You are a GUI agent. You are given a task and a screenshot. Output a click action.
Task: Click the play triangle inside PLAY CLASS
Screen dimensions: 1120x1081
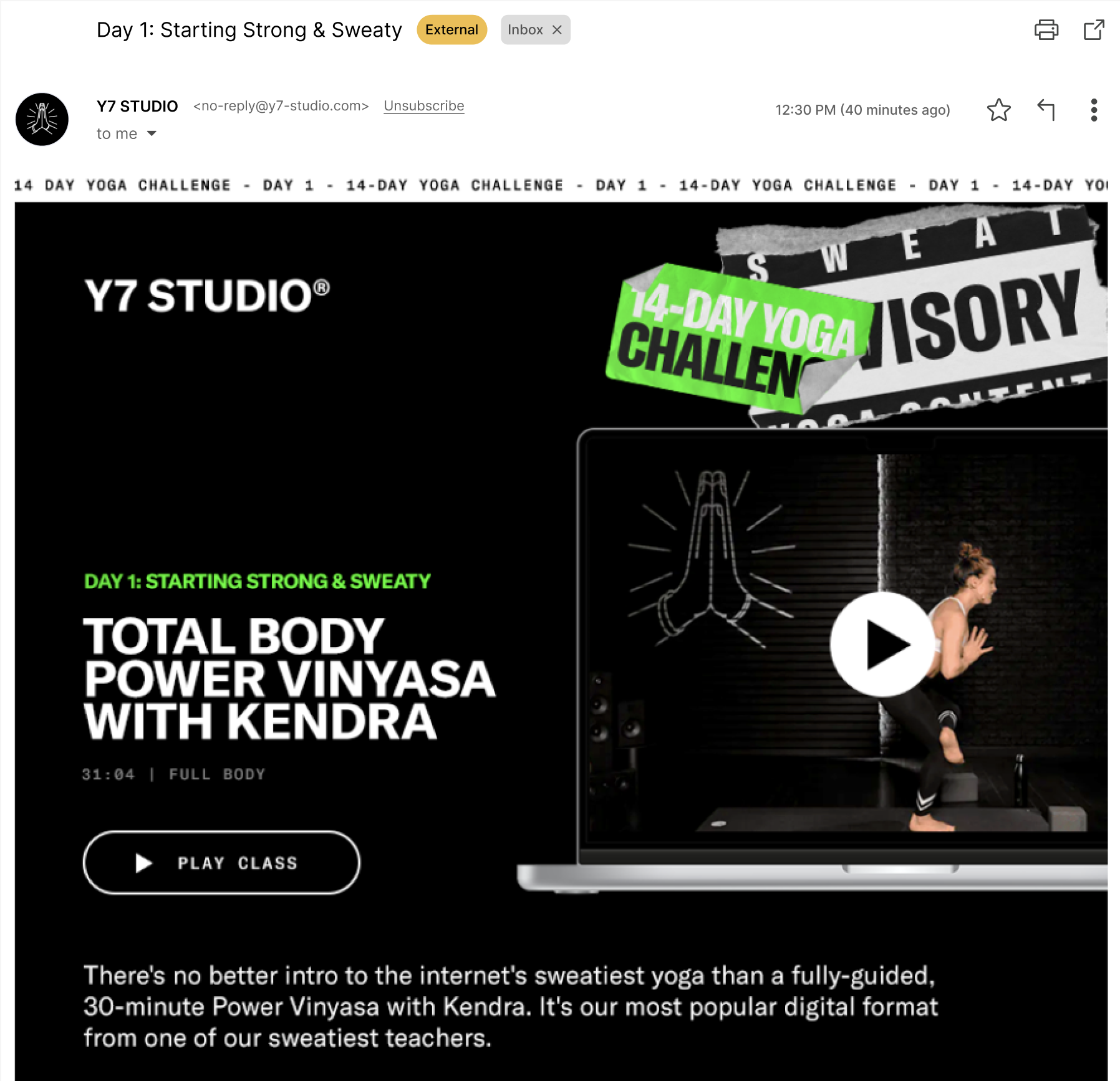(144, 863)
